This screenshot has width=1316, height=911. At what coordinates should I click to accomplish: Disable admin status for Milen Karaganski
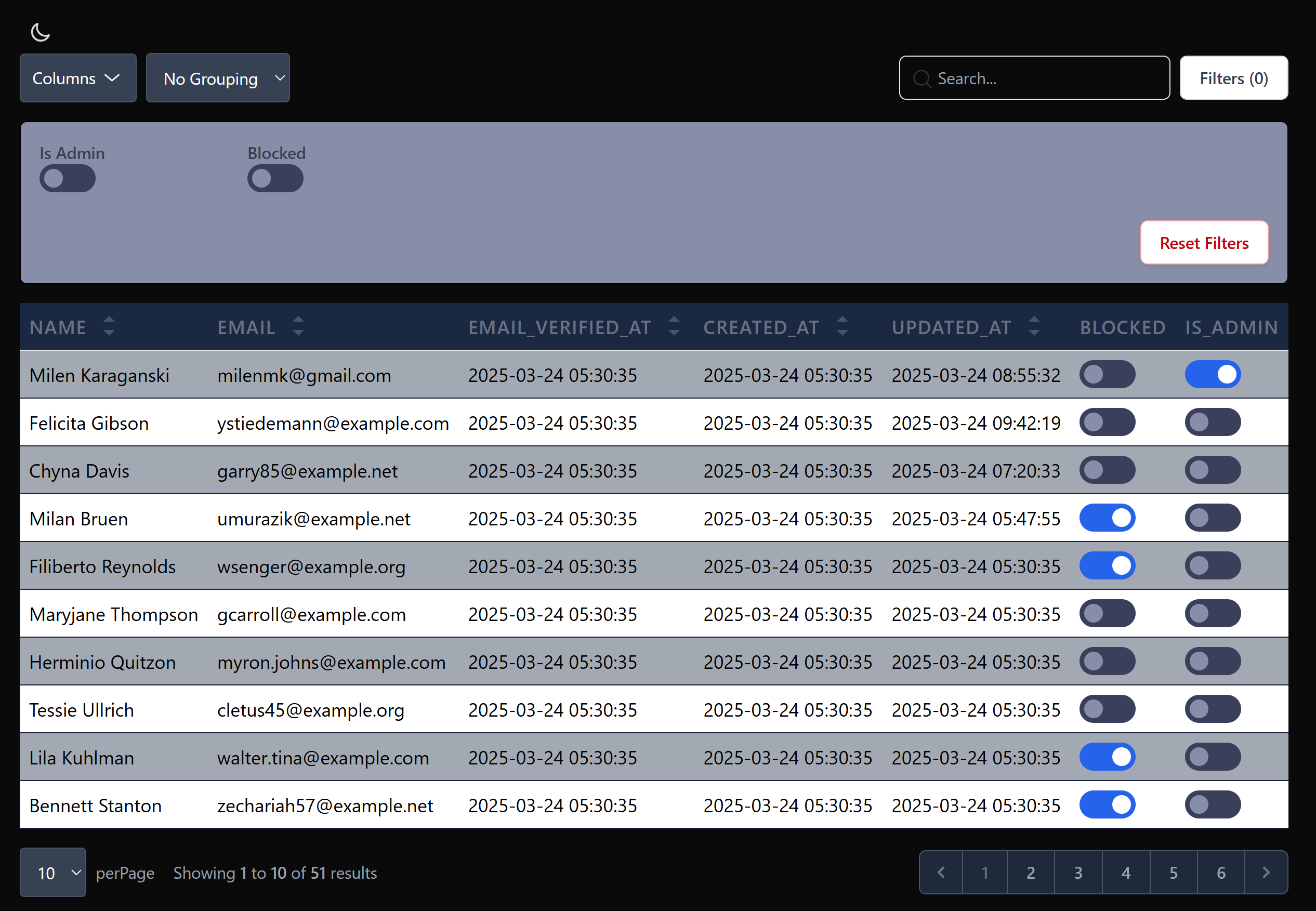pos(1213,375)
